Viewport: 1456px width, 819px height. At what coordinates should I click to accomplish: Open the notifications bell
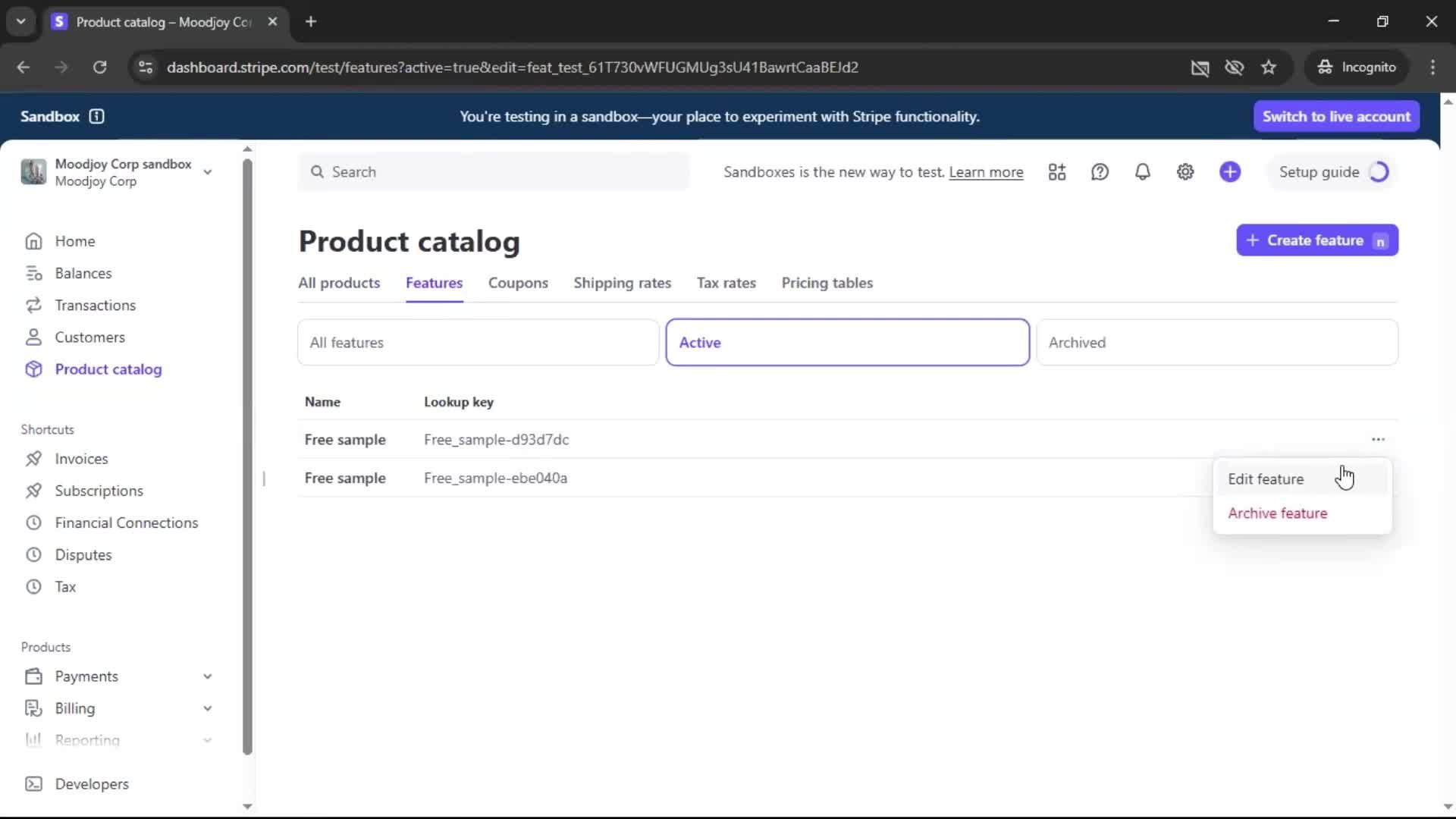1142,172
